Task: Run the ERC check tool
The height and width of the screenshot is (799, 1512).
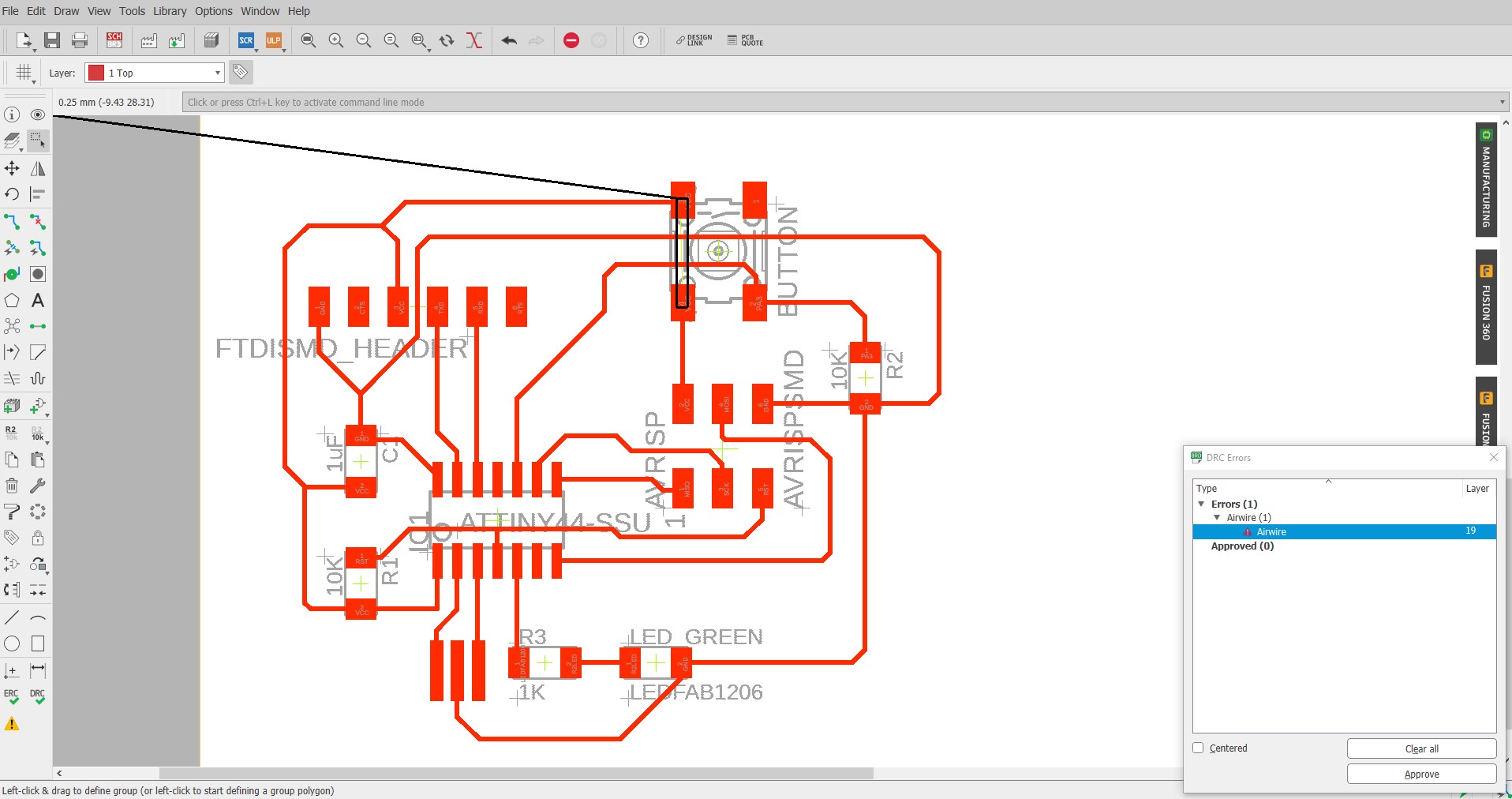Action: pyautogui.click(x=12, y=696)
